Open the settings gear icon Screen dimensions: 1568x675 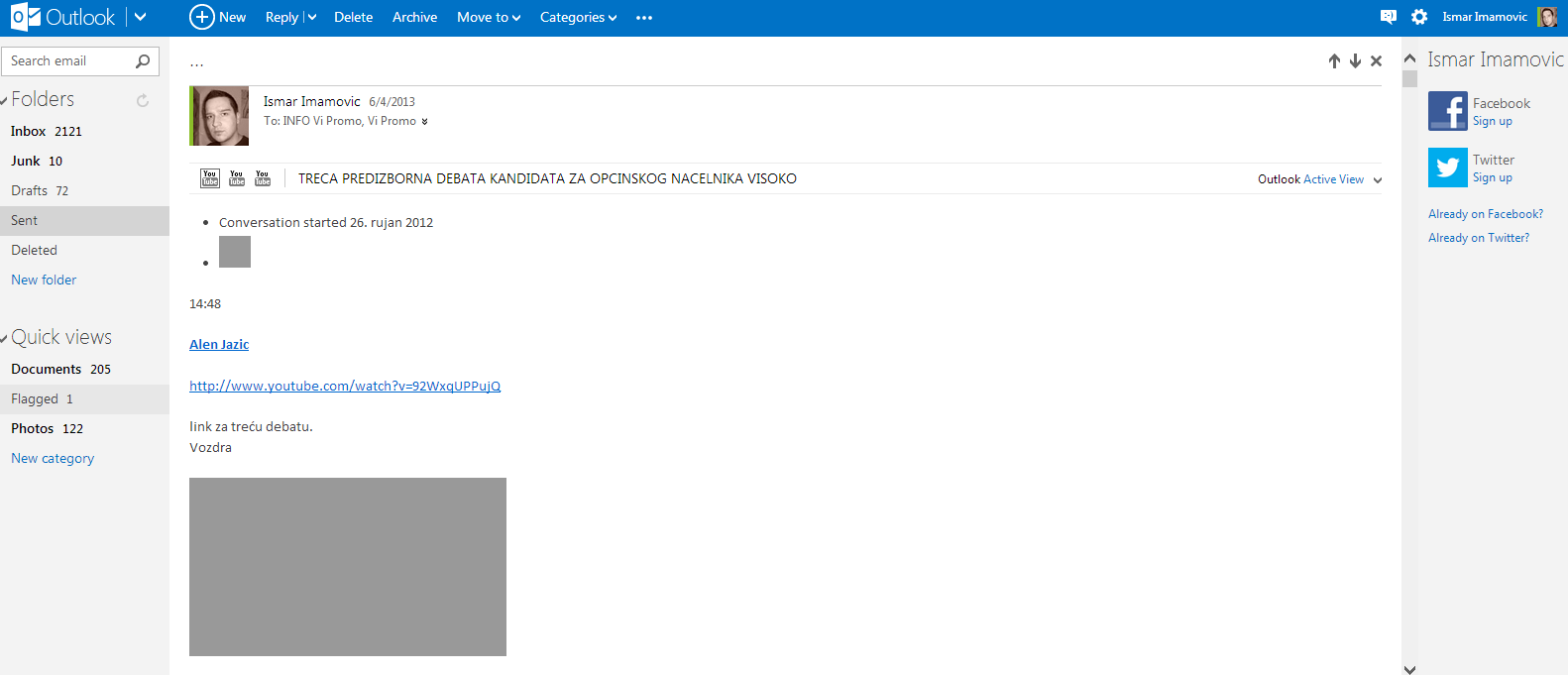(1419, 17)
